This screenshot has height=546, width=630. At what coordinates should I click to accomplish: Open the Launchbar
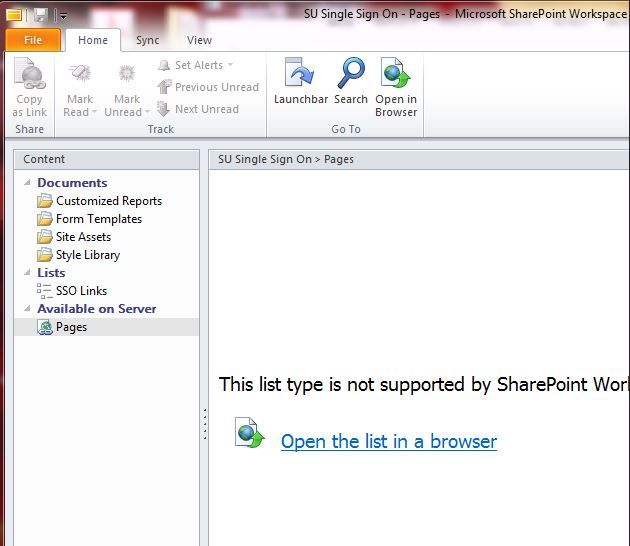[x=301, y=81]
